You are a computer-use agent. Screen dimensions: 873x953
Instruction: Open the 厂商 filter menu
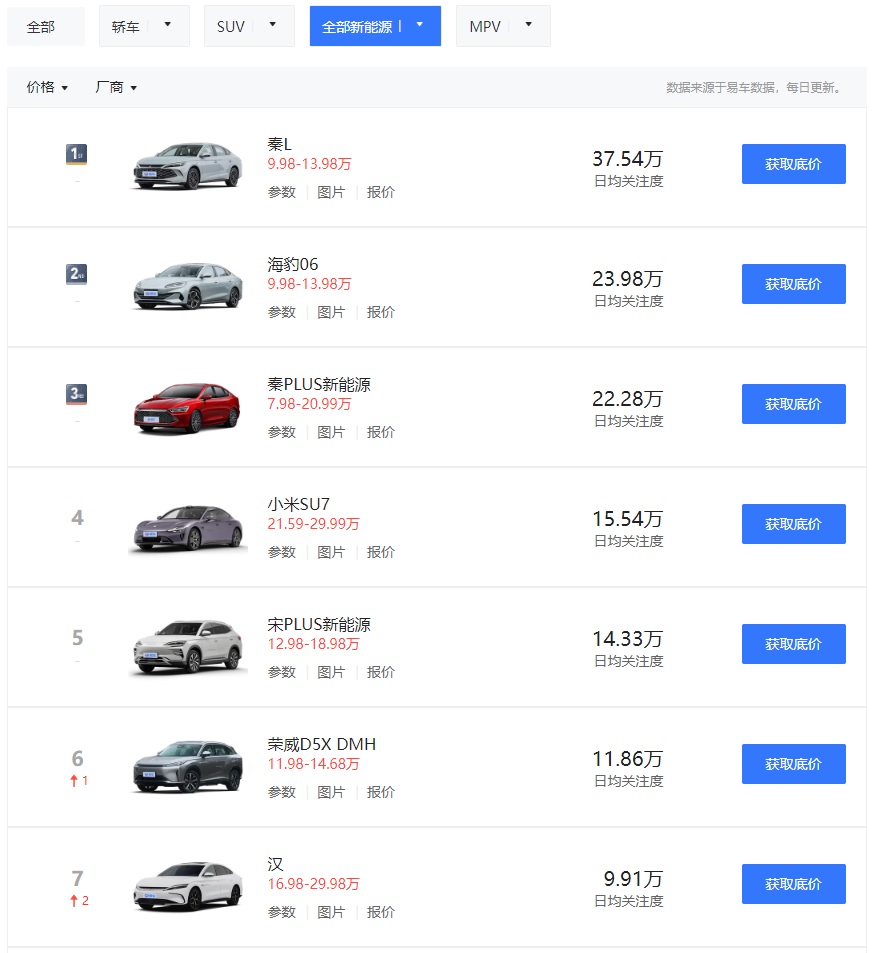[x=115, y=87]
